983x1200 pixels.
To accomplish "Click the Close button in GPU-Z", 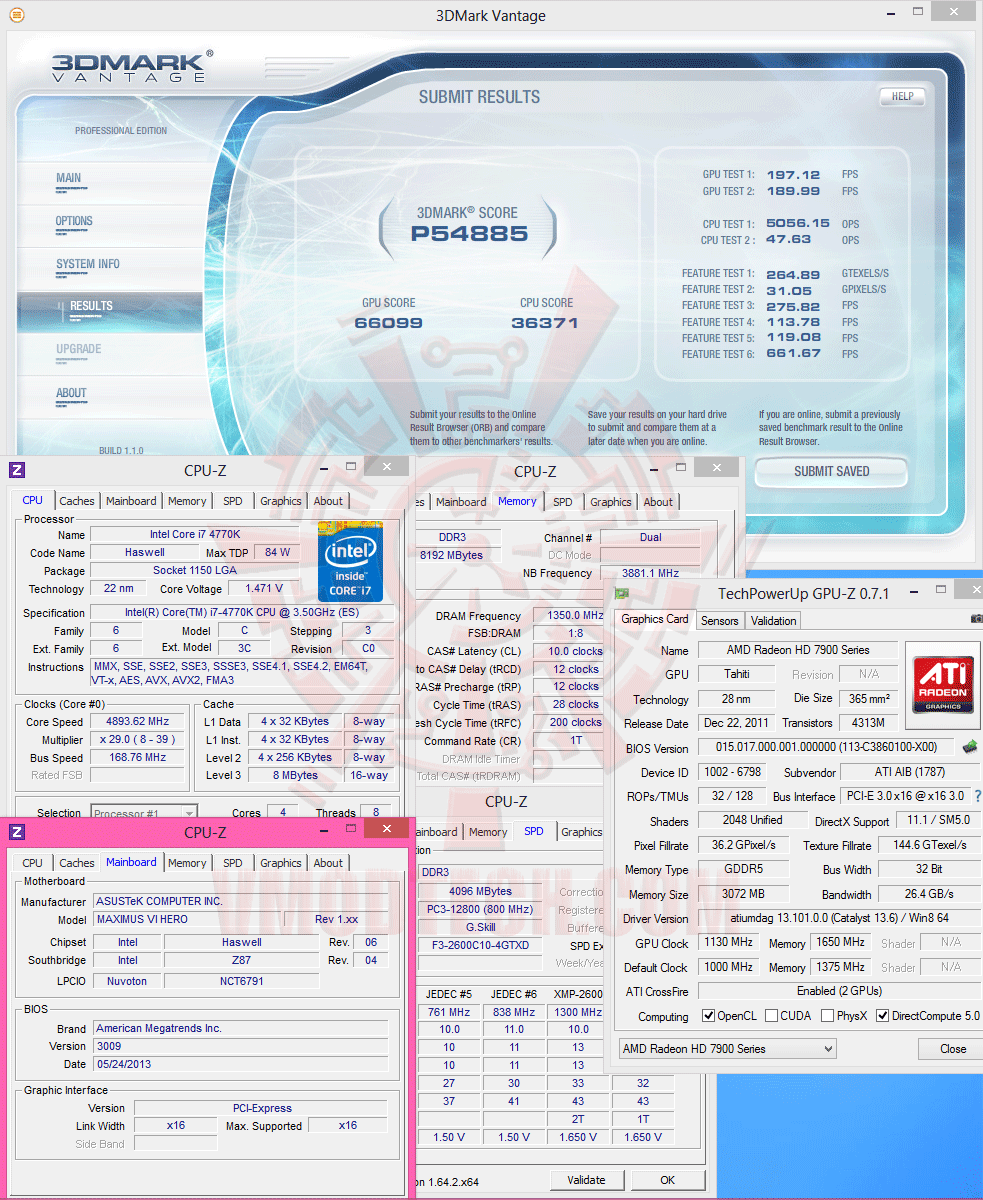I will click(953, 1049).
